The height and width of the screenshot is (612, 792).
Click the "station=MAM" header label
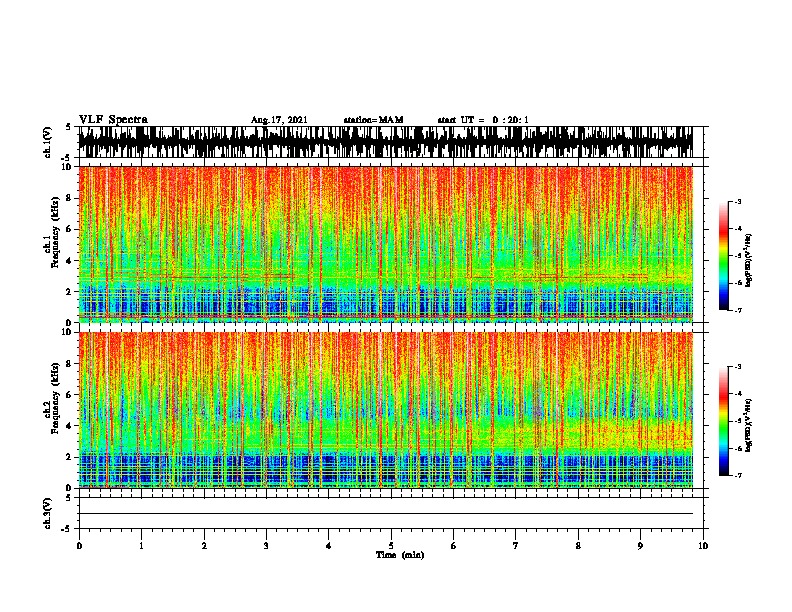point(373,120)
